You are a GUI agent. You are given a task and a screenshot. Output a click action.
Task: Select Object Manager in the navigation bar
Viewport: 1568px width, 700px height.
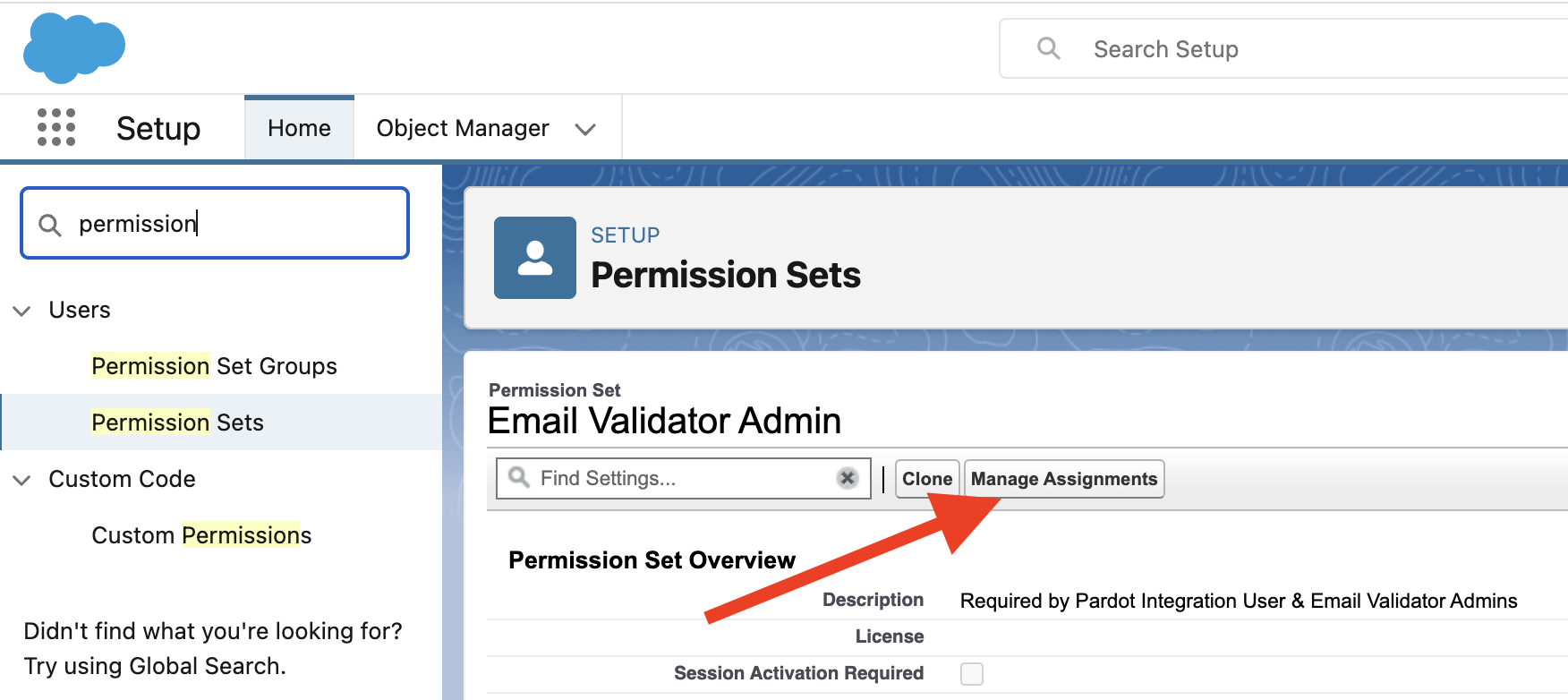[462, 127]
